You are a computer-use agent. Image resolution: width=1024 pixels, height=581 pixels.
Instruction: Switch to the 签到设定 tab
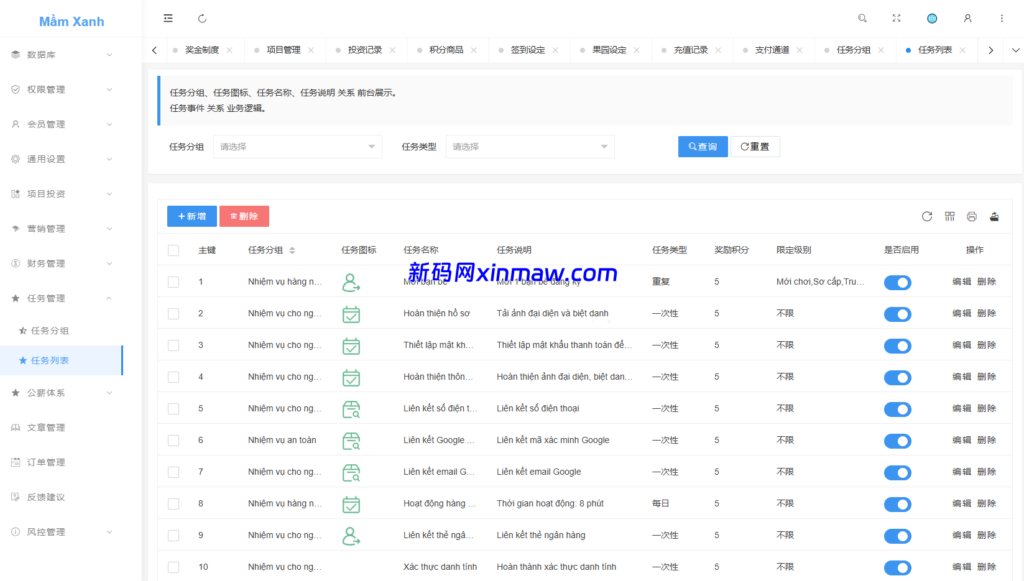pos(528,50)
